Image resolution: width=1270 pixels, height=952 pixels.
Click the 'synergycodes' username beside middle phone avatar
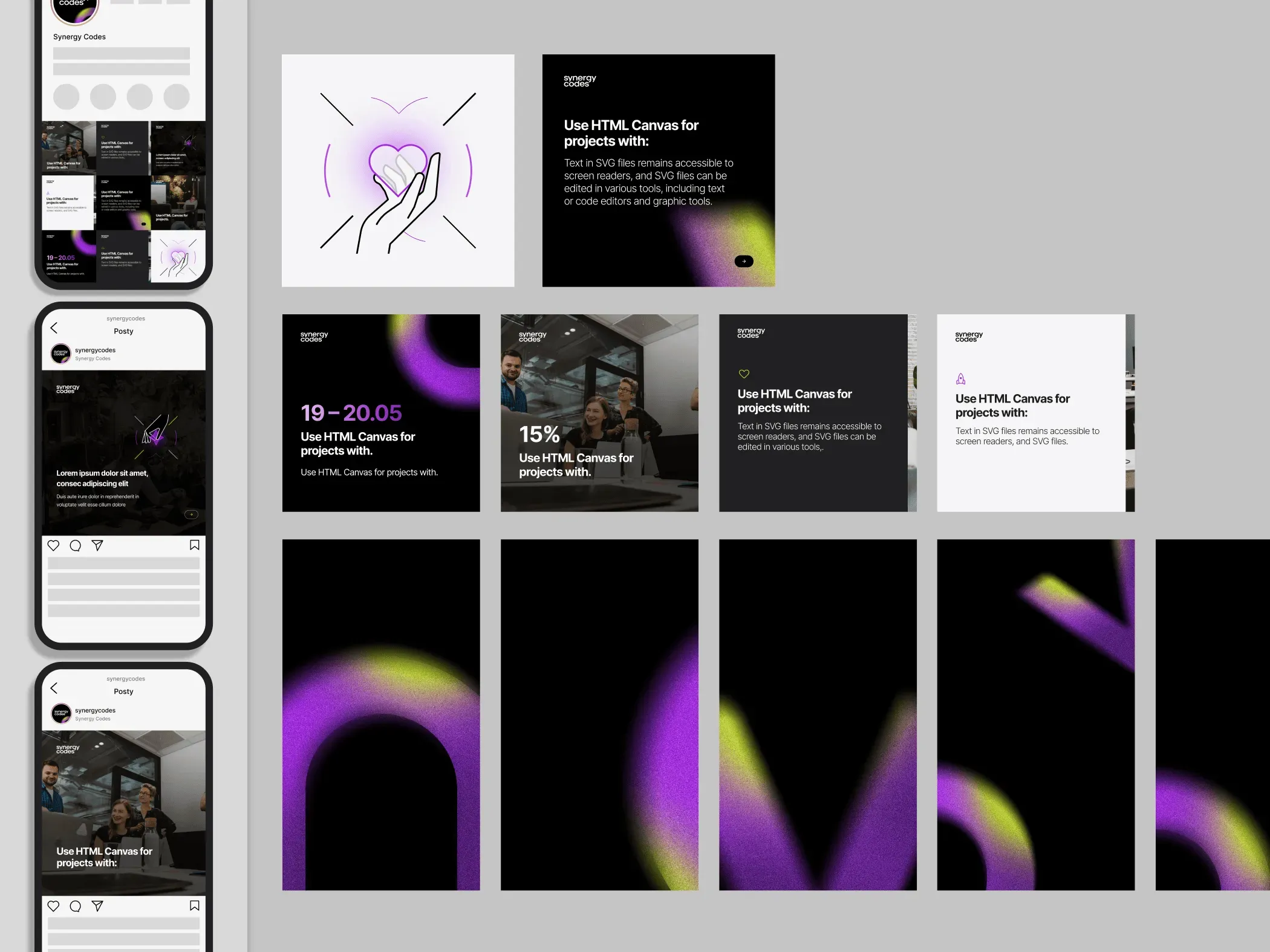click(95, 350)
